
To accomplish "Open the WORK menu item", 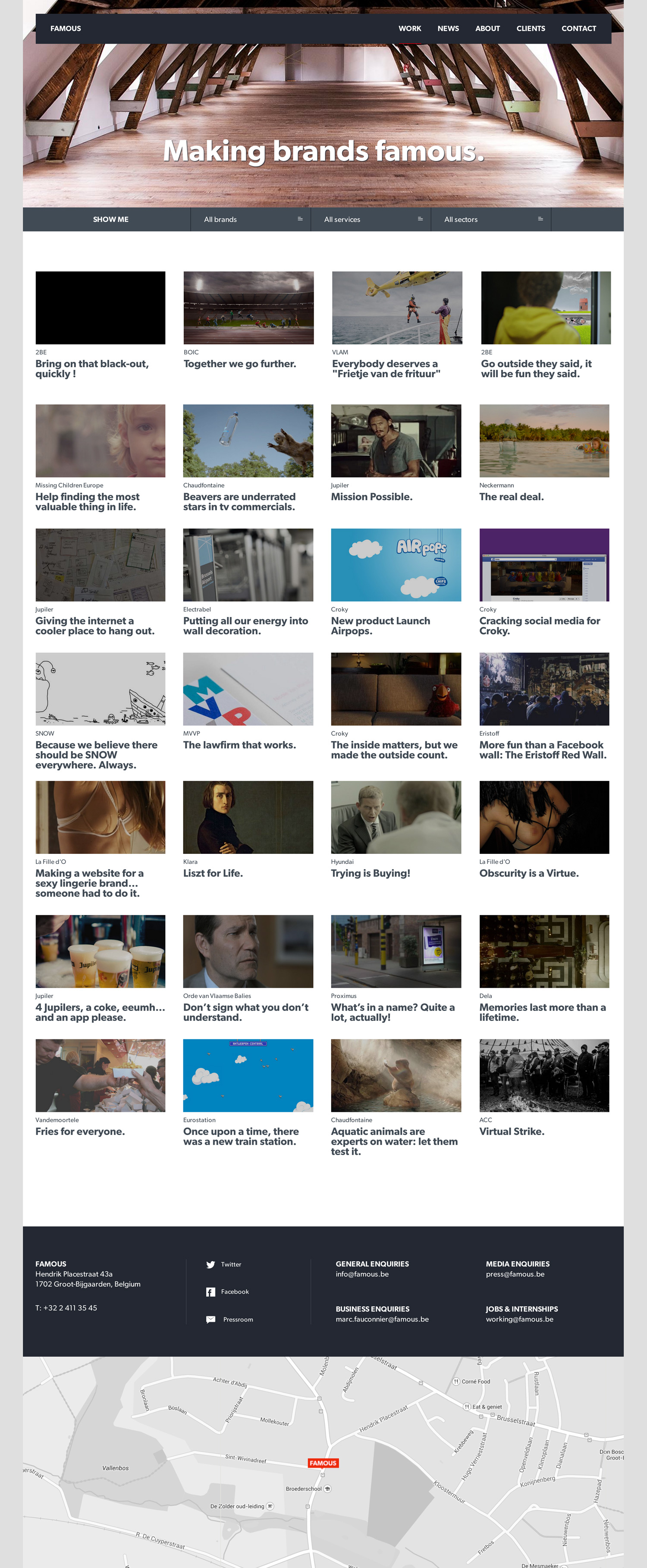I will [410, 28].
